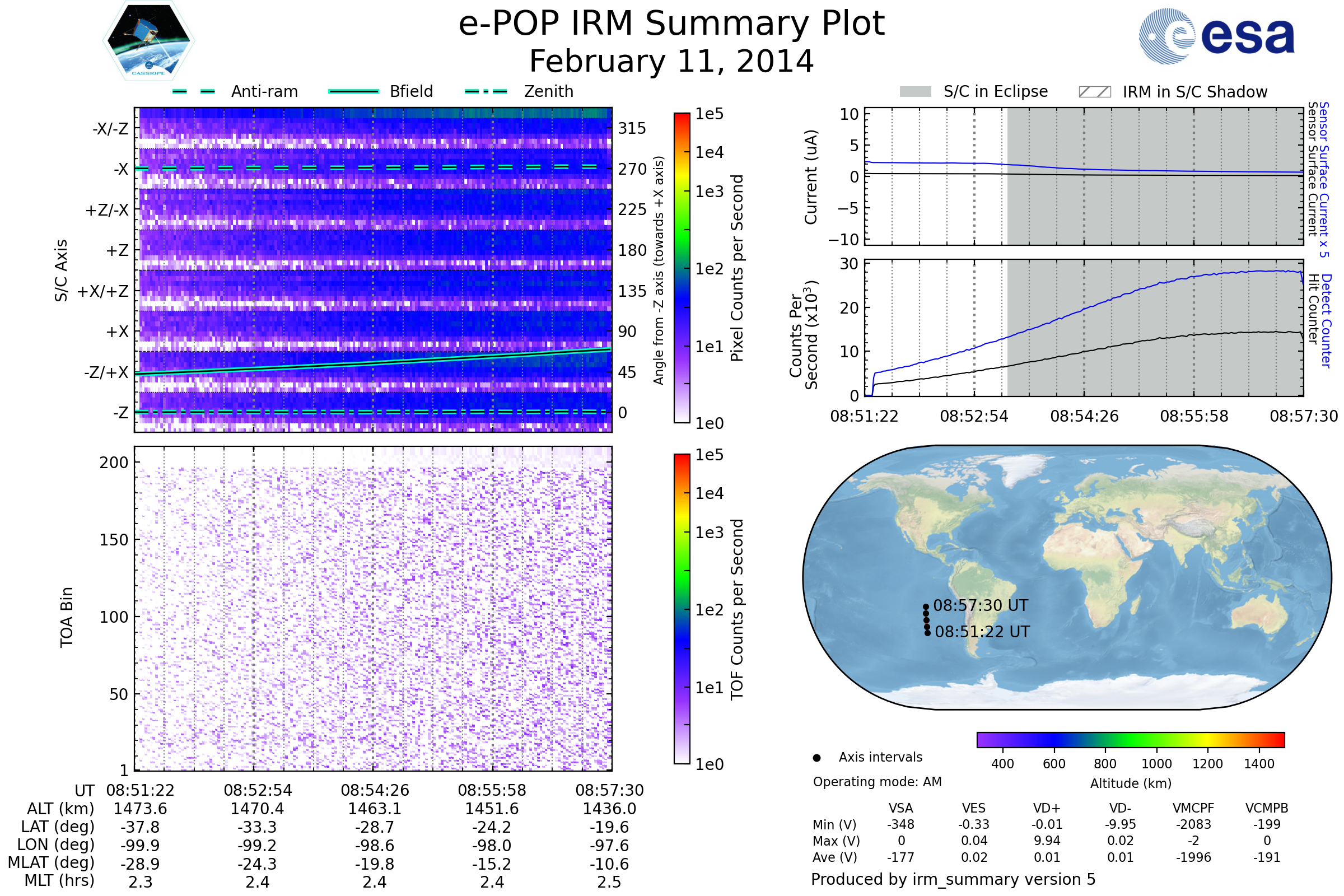The image size is (1344, 896).
Task: Click the S/C in Eclipse gray legend patch
Action: coord(915,92)
